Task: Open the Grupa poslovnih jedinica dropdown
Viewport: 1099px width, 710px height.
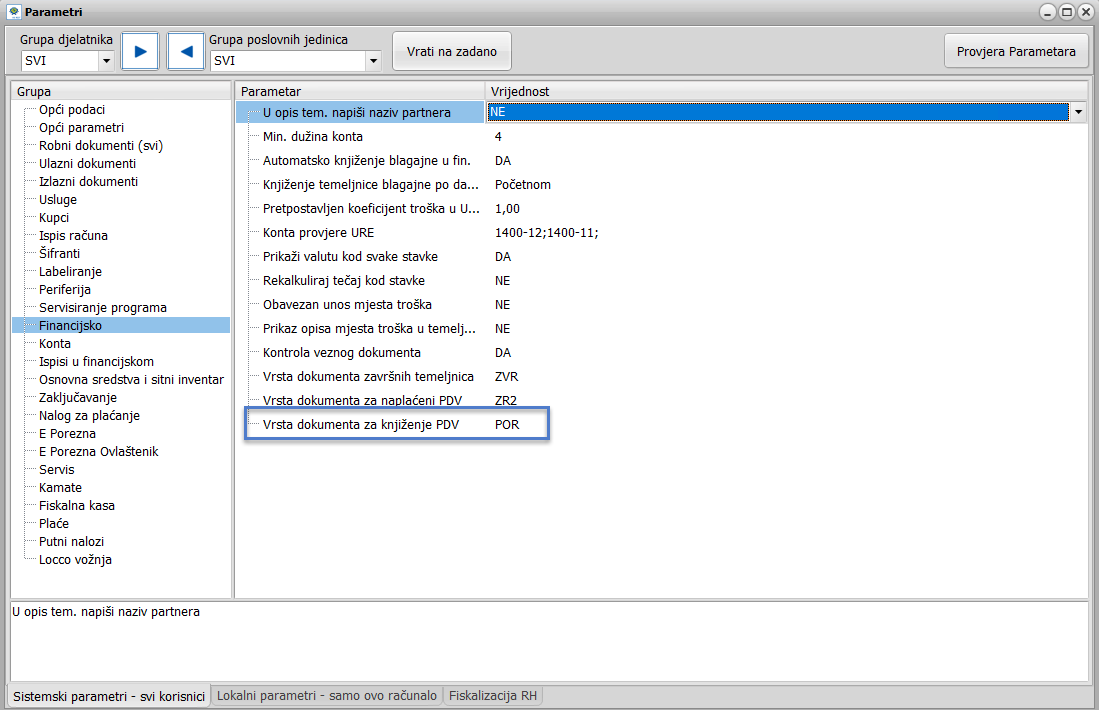Action: coord(373,61)
